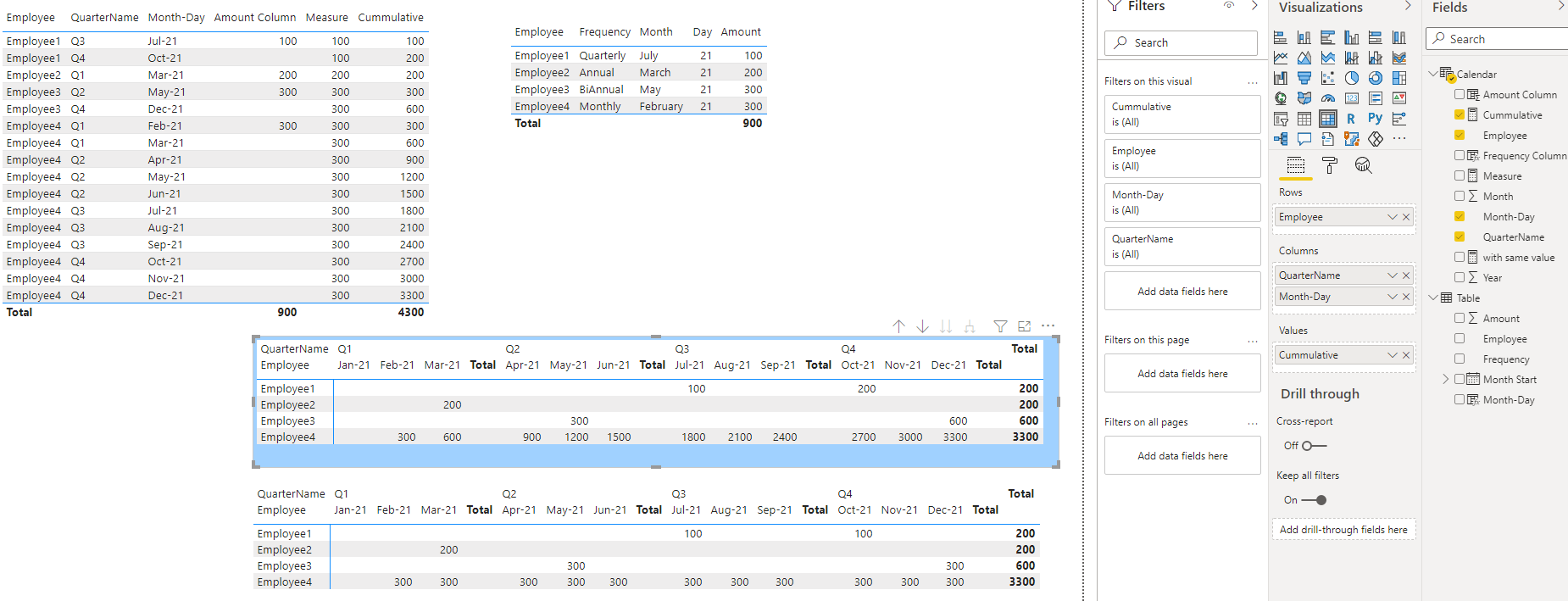Screen dimensions: 1568x601
Task: Toggle the Keep all filters switch
Action: 1314,500
